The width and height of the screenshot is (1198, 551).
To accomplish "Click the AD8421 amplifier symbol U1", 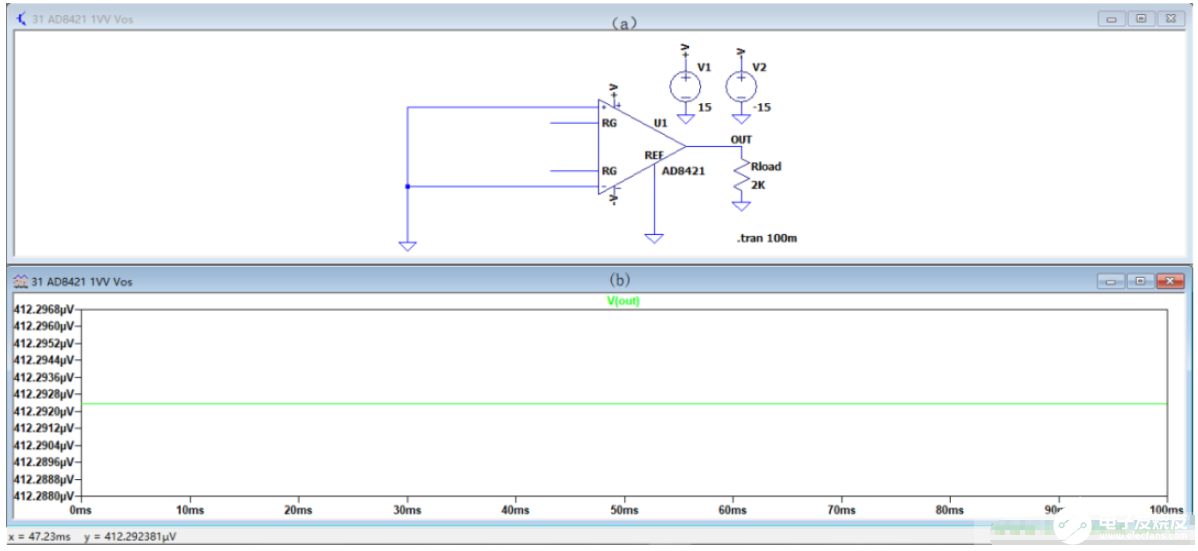I will (x=640, y=146).
